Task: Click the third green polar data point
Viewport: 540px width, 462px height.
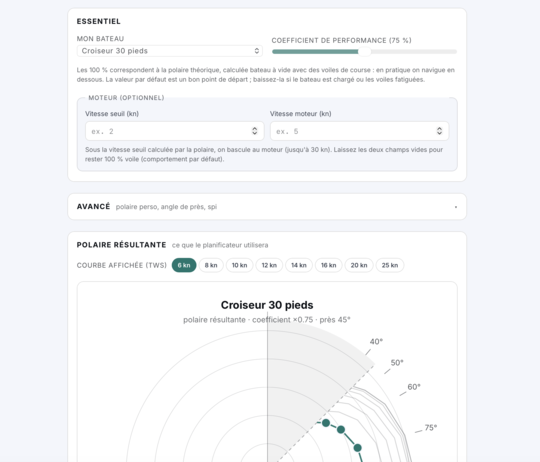Action: (357, 448)
